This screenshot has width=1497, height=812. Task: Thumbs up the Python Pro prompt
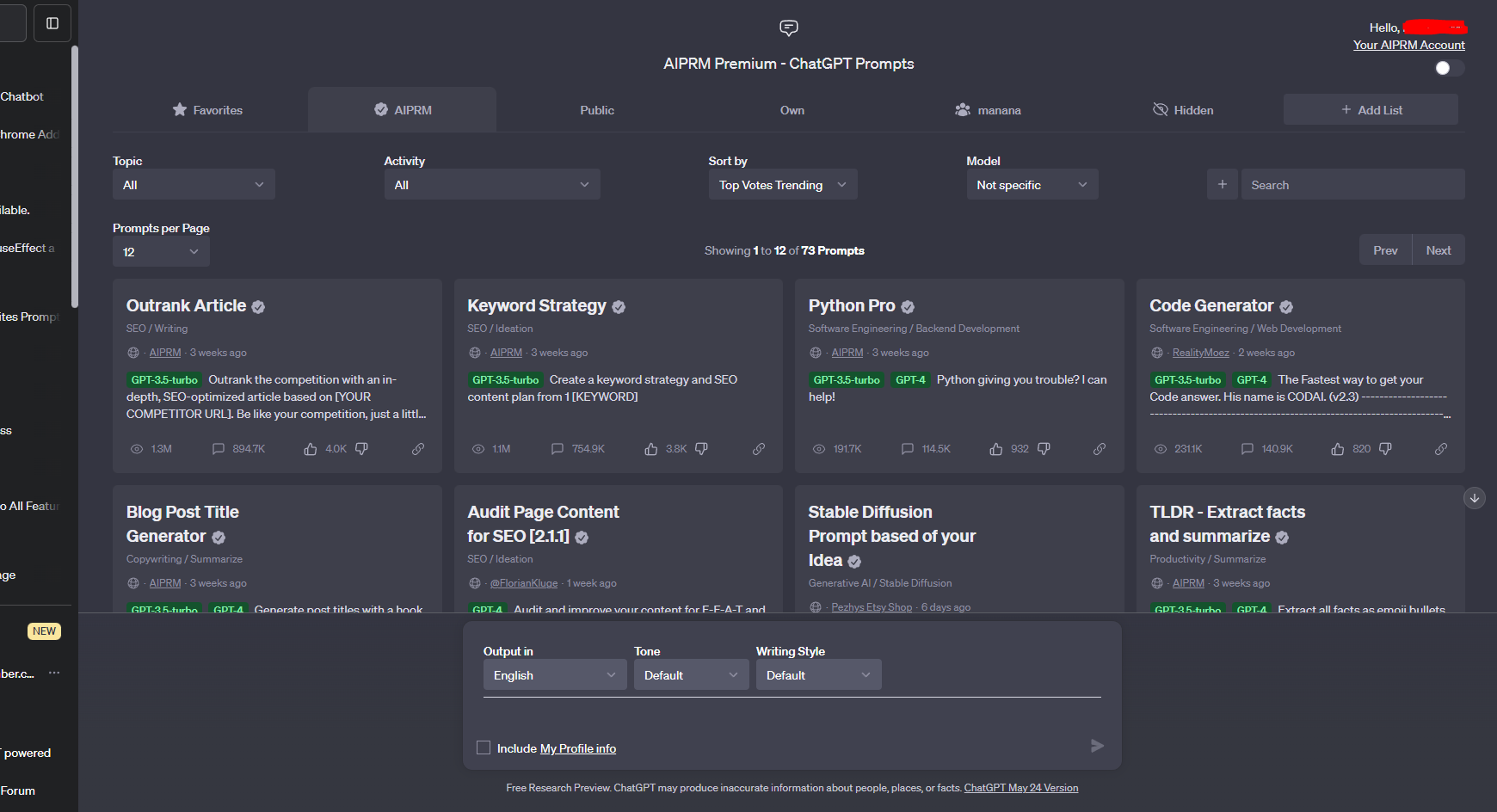996,449
